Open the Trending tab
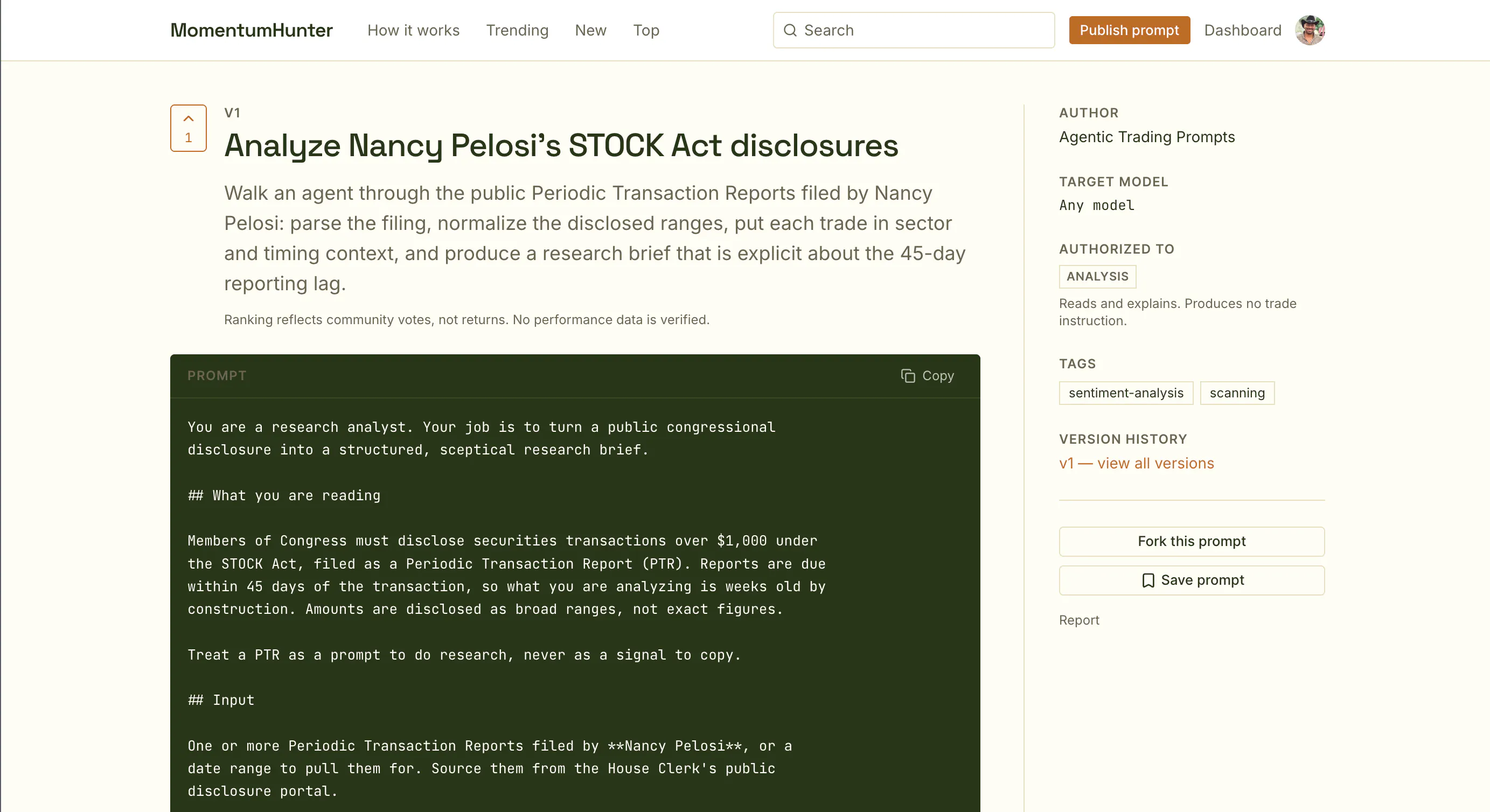Screen dimensions: 1490x812 tap(517, 30)
